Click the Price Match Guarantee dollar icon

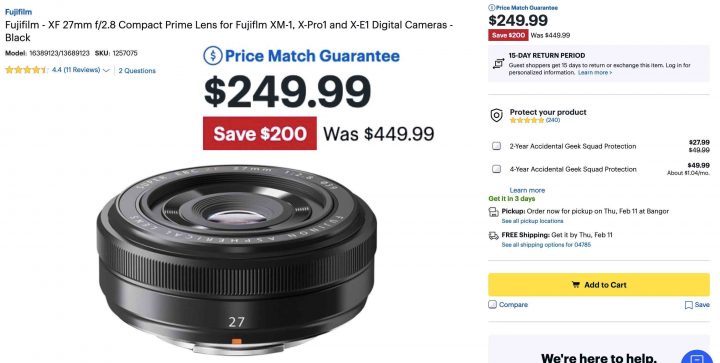pos(213,56)
